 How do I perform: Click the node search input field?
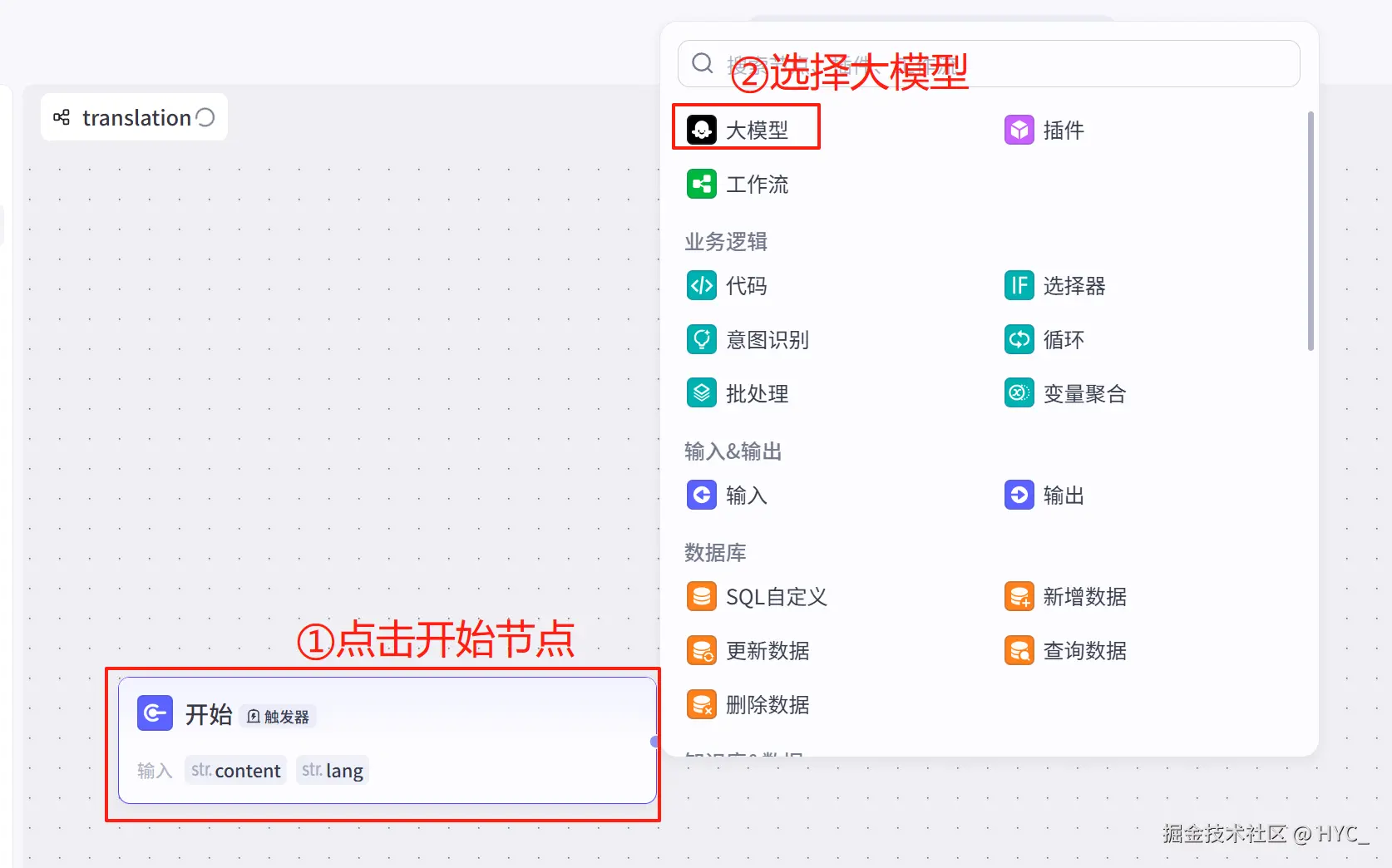pos(989,63)
